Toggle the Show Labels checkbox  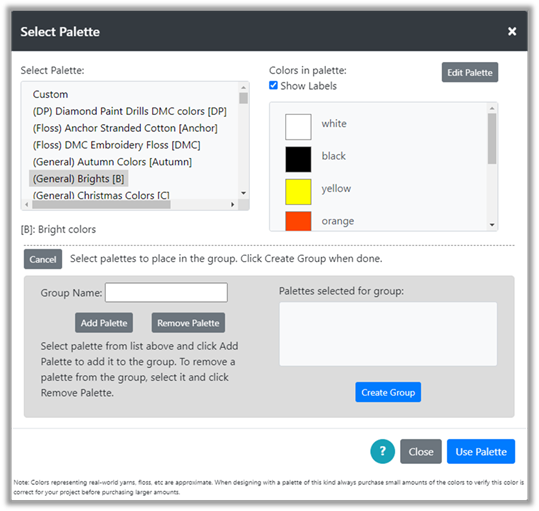[273, 85]
